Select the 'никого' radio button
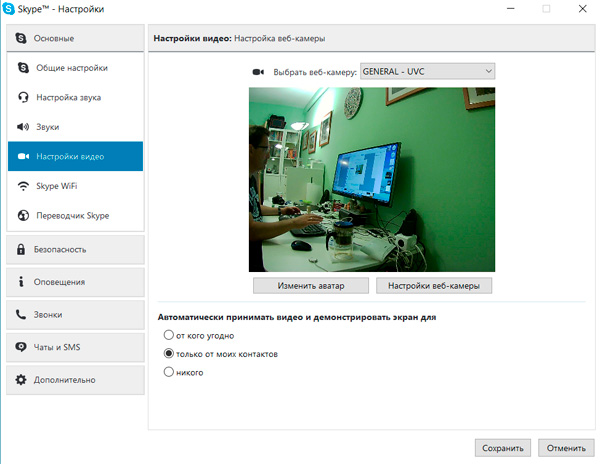The image size is (600, 464). (168, 372)
